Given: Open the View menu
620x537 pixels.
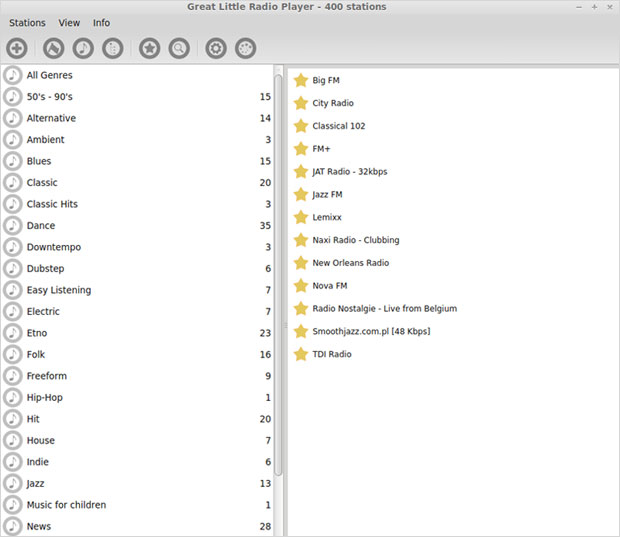Looking at the screenshot, I should coord(69,23).
